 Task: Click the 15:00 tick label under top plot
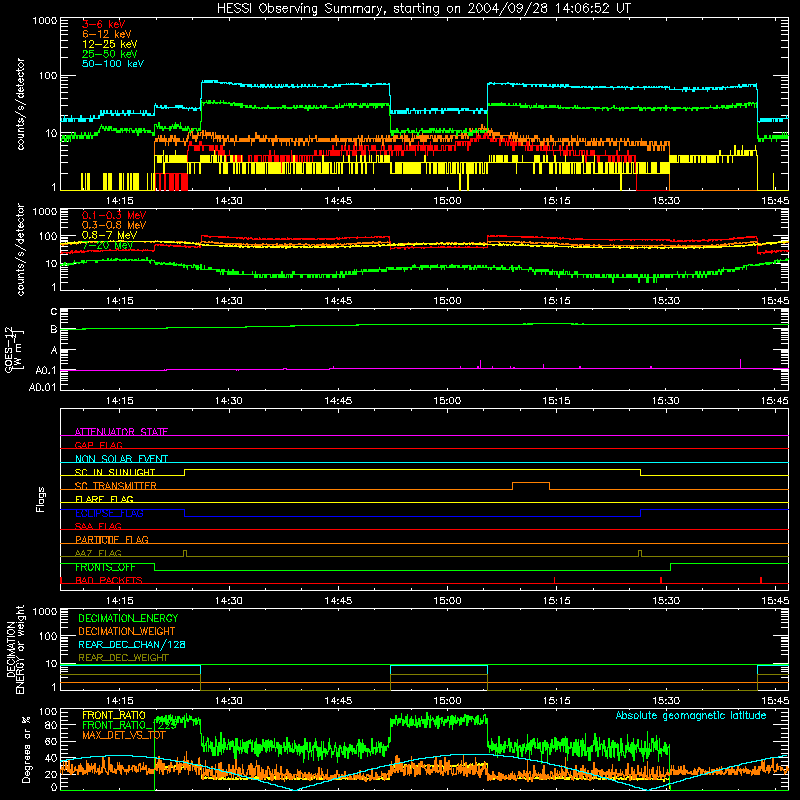(x=447, y=201)
